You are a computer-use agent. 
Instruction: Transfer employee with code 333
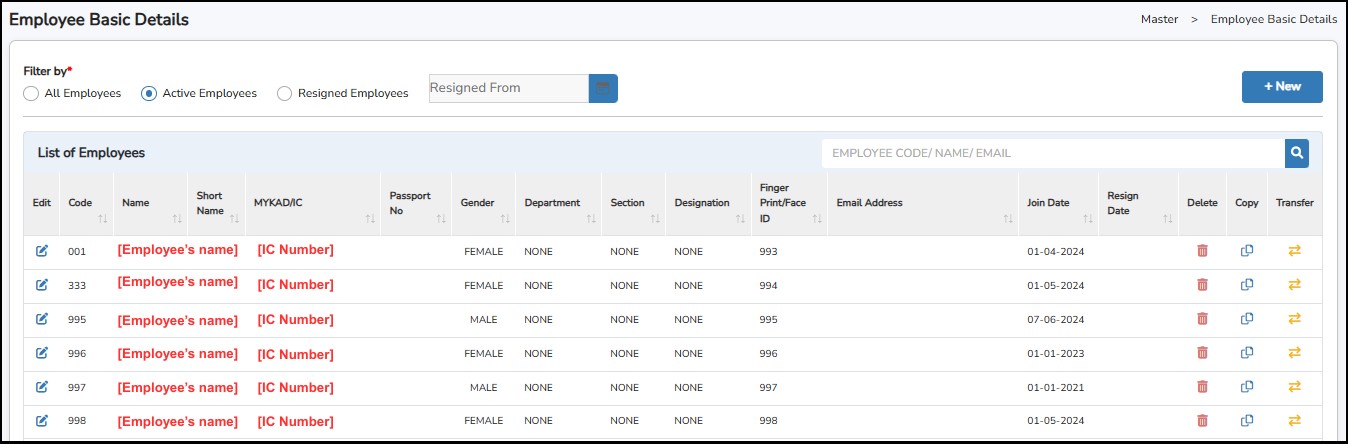click(1294, 285)
